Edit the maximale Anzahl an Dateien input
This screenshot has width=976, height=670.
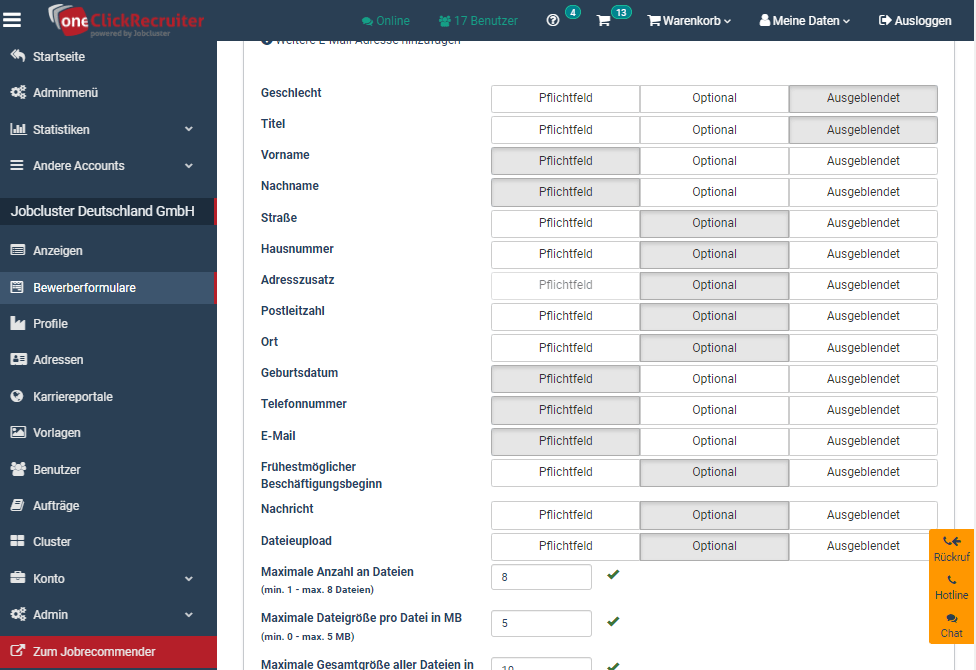pos(540,576)
